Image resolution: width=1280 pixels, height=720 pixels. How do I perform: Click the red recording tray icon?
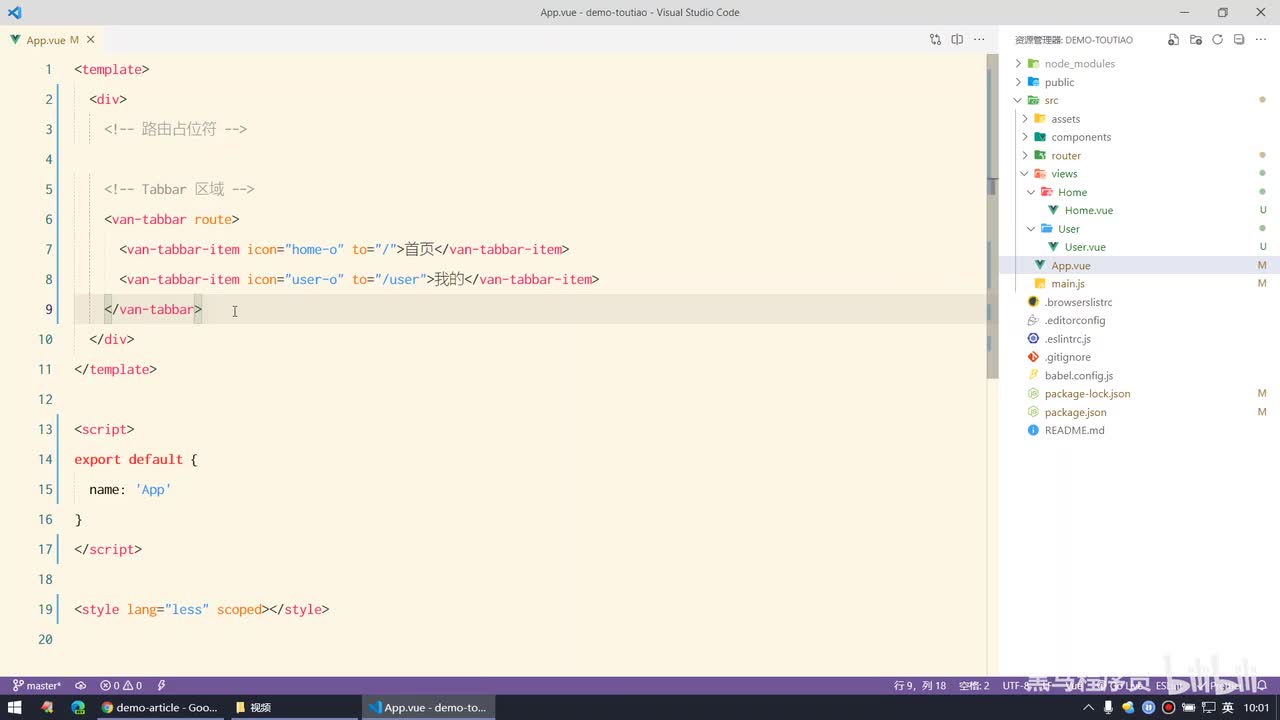coord(1168,707)
